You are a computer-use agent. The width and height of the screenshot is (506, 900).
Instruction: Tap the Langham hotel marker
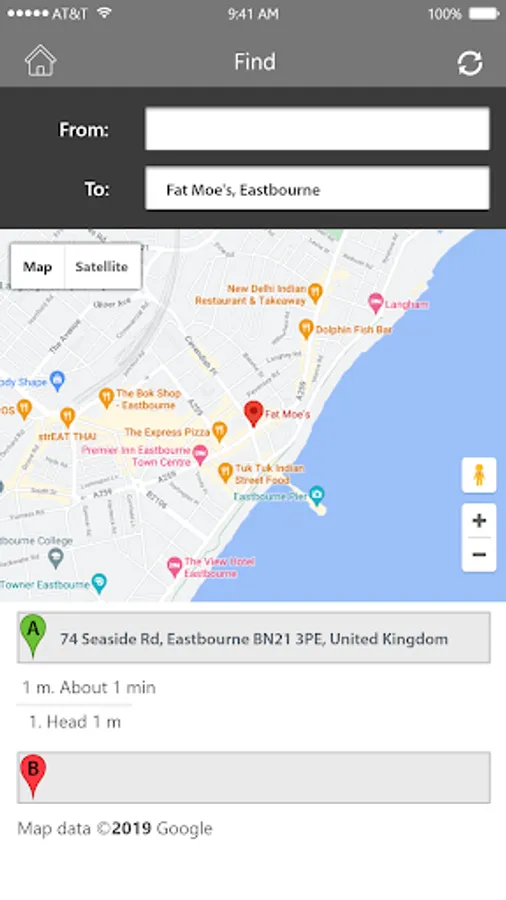click(375, 304)
